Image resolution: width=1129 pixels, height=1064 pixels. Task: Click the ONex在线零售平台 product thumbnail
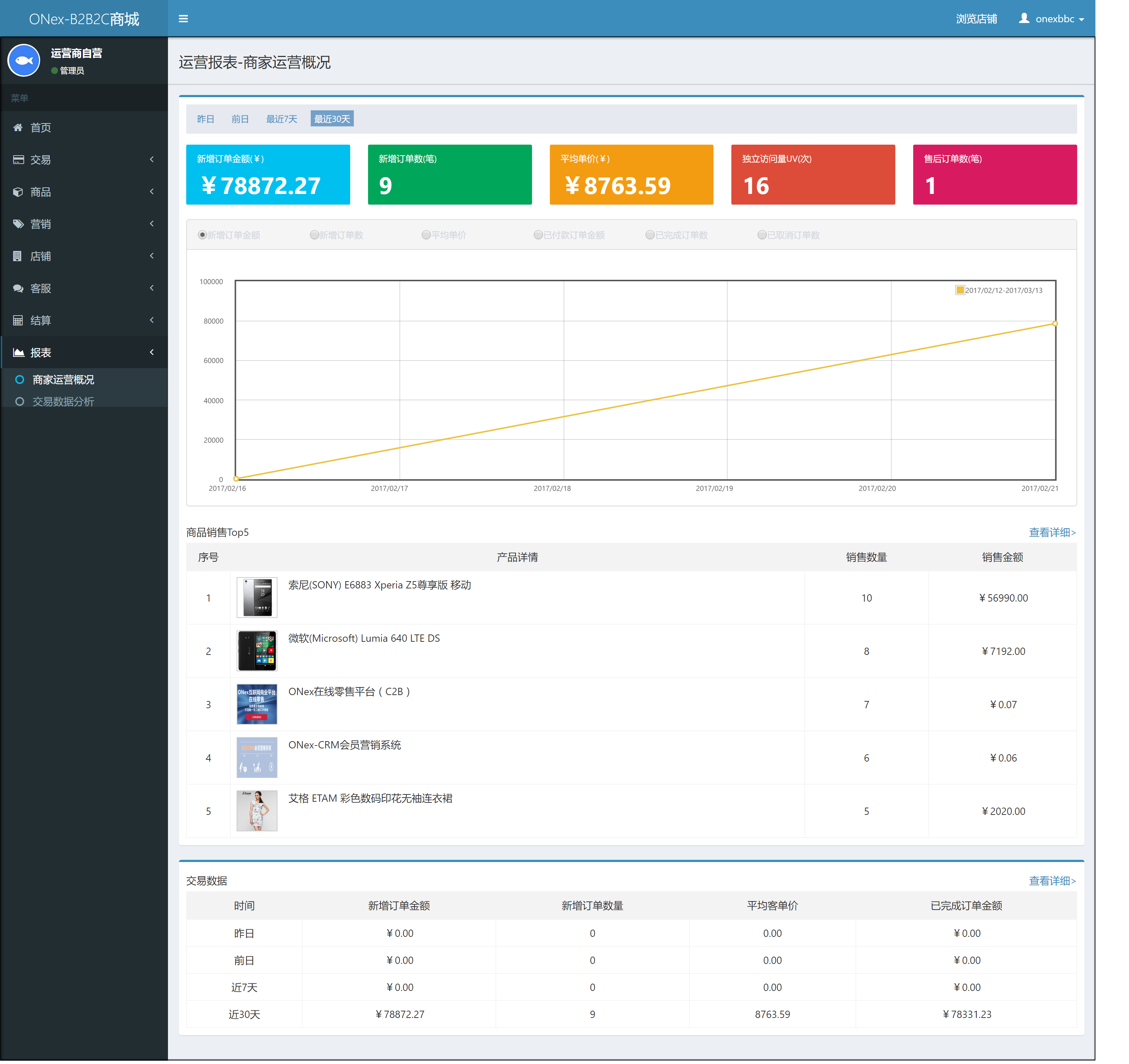257,705
